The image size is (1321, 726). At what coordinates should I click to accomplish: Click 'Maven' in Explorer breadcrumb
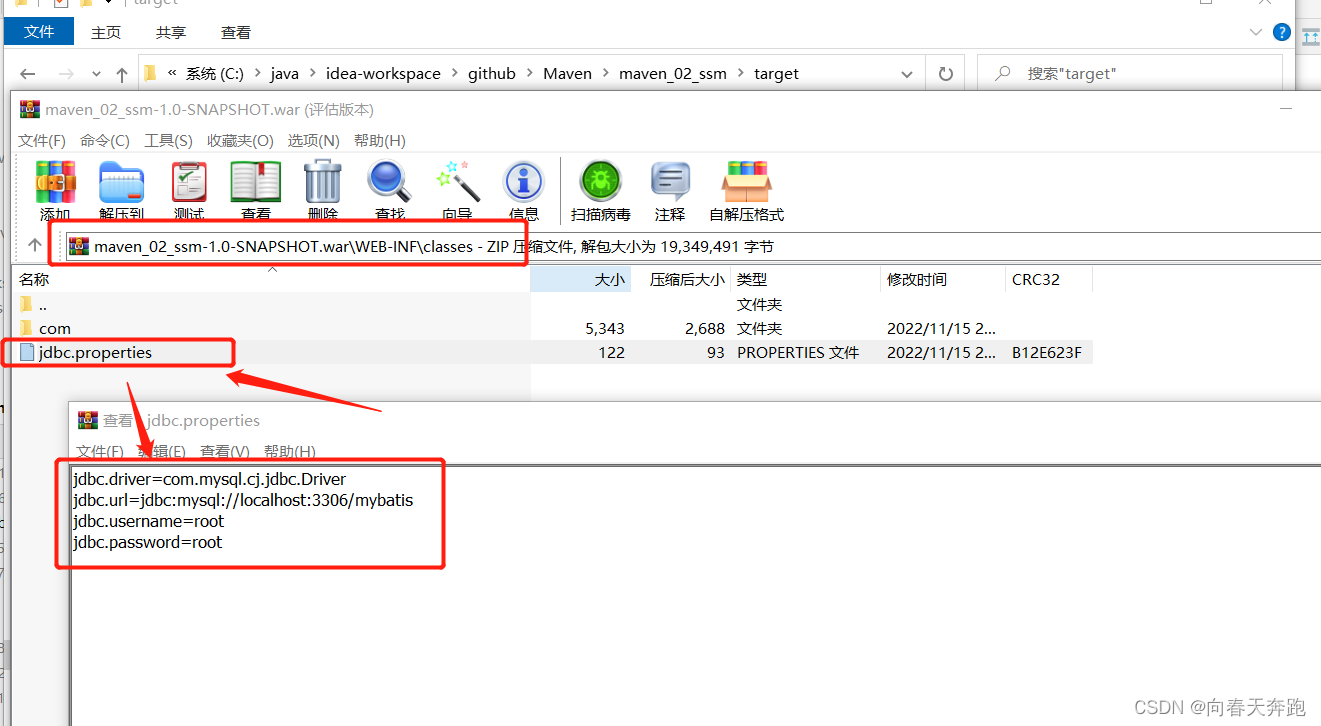pos(568,74)
